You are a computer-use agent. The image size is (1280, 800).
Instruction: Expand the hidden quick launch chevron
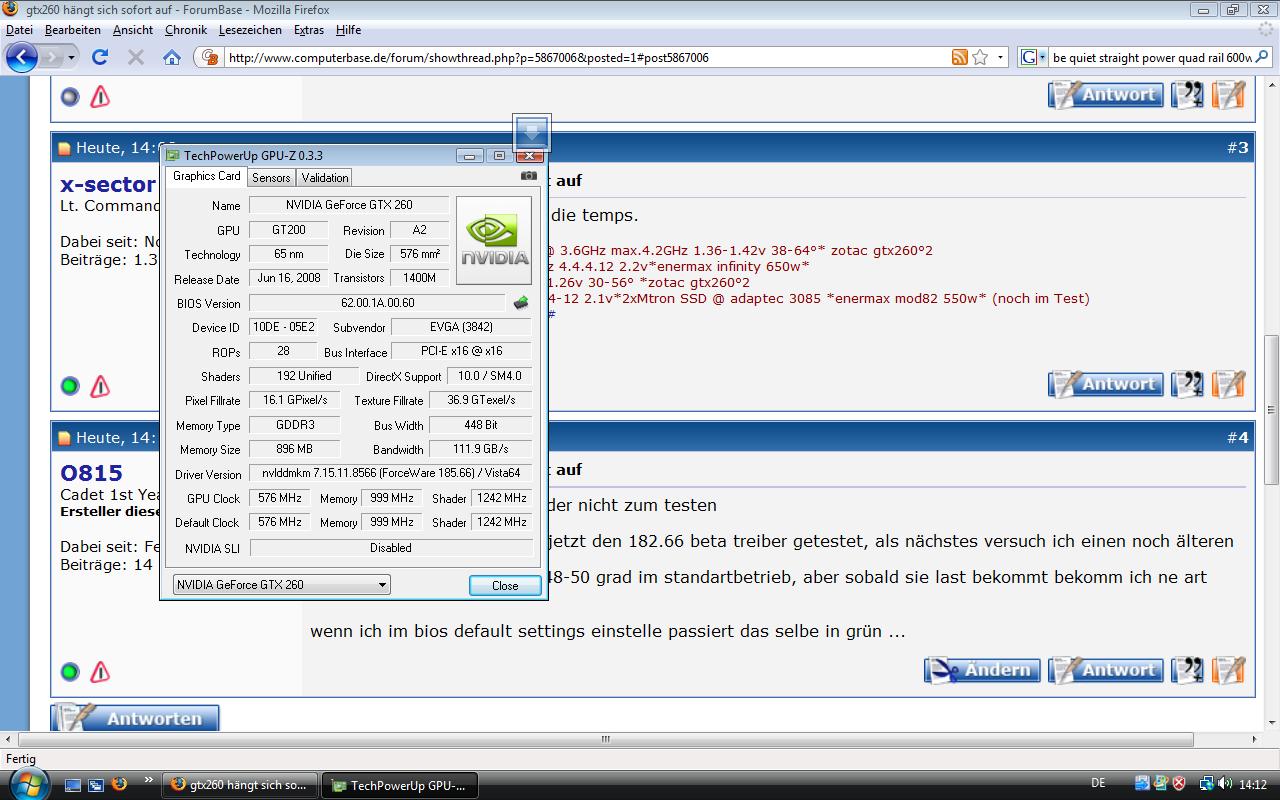(x=149, y=779)
